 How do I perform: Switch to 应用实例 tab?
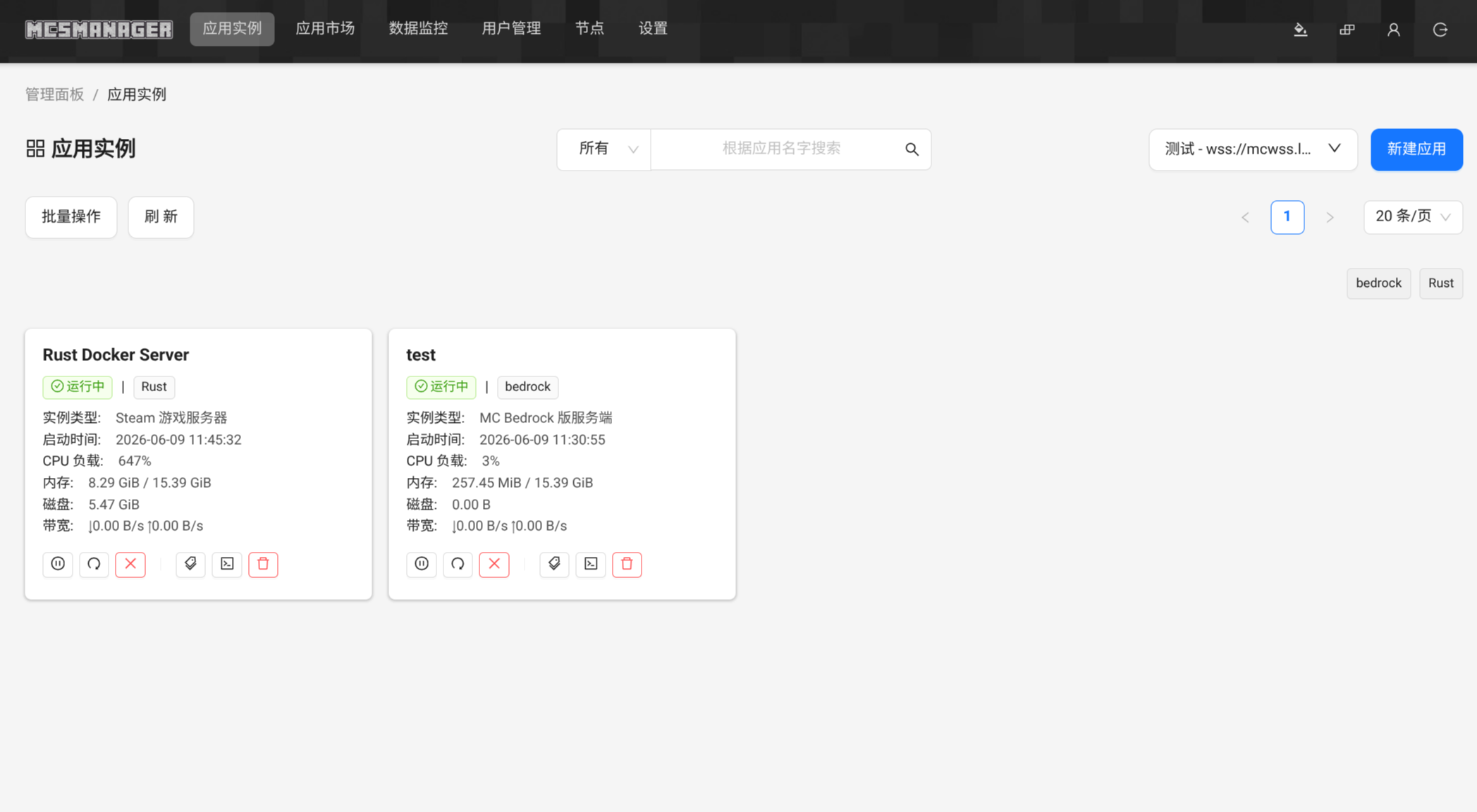232,29
